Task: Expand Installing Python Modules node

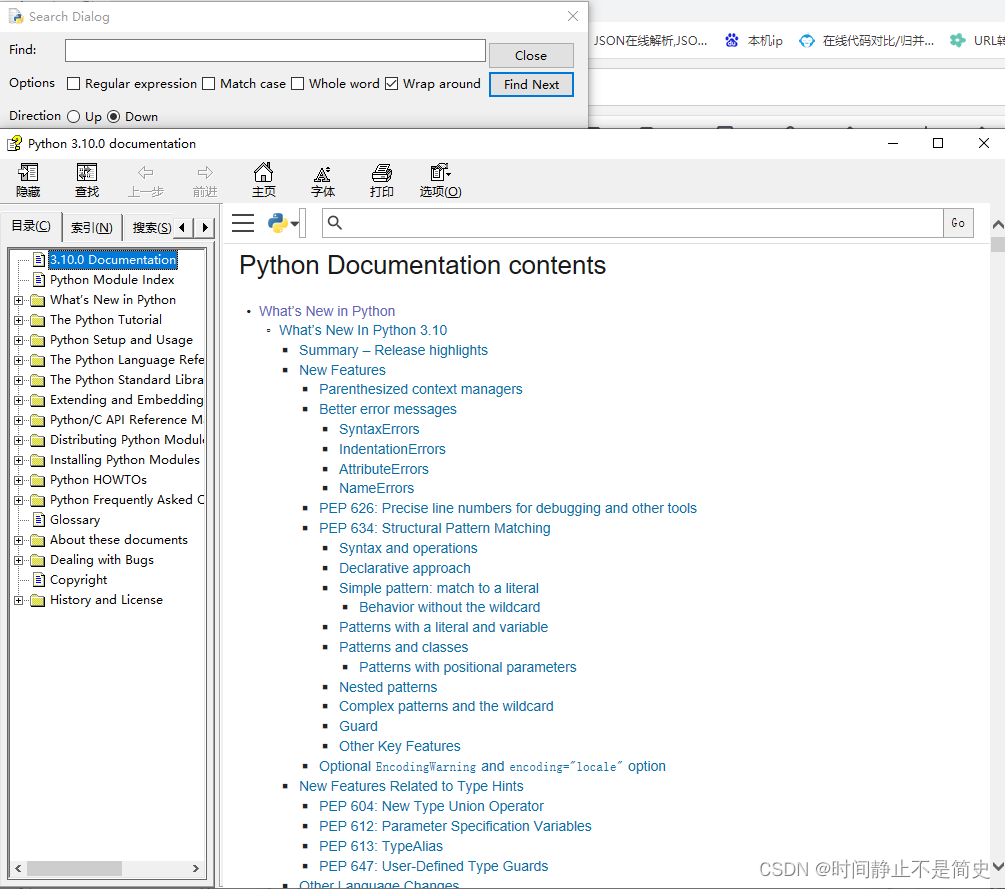Action: pyautogui.click(x=19, y=460)
